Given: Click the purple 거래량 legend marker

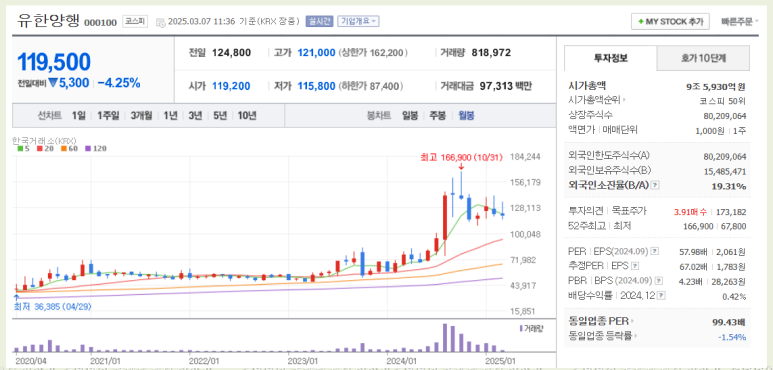Looking at the screenshot, I should point(521,328).
